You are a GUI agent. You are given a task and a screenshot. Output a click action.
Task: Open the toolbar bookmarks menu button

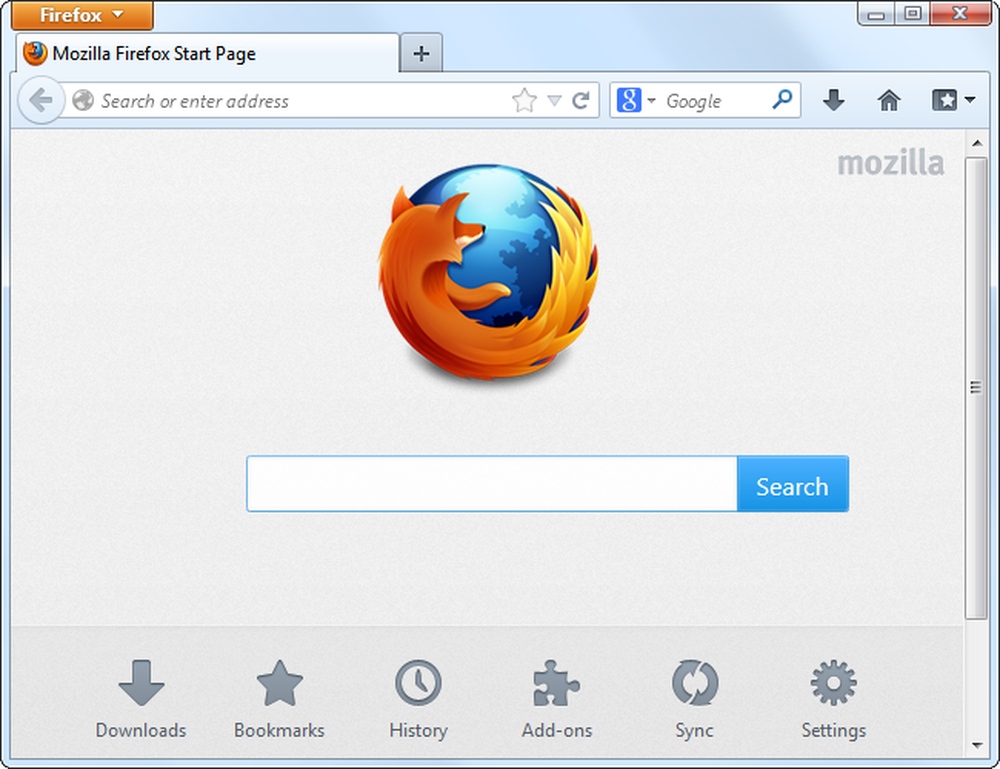tap(945, 100)
